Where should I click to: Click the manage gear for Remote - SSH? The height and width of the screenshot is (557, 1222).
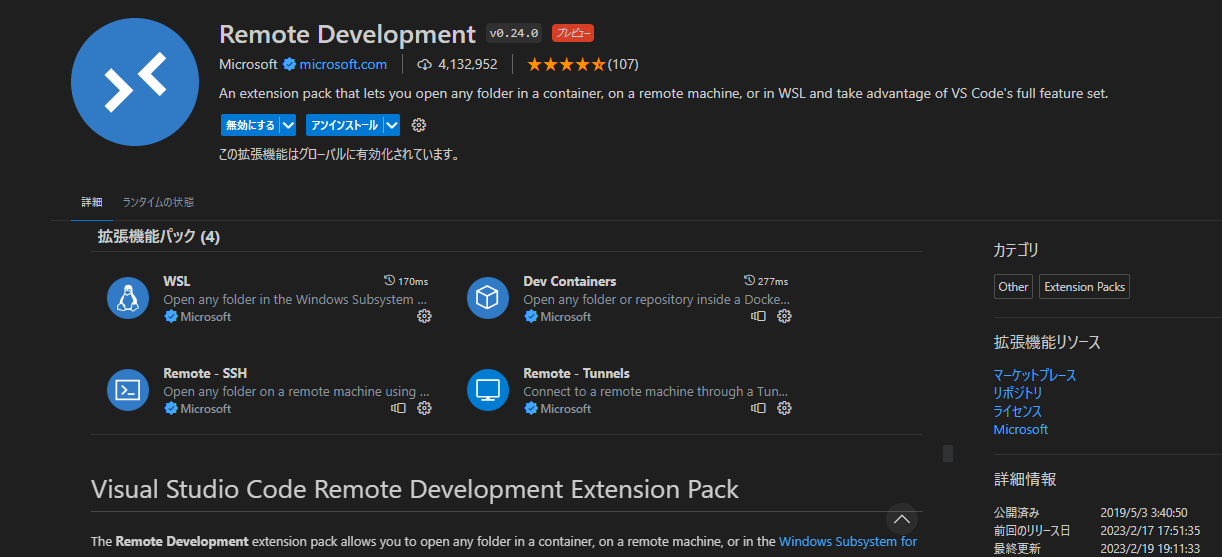click(x=424, y=408)
